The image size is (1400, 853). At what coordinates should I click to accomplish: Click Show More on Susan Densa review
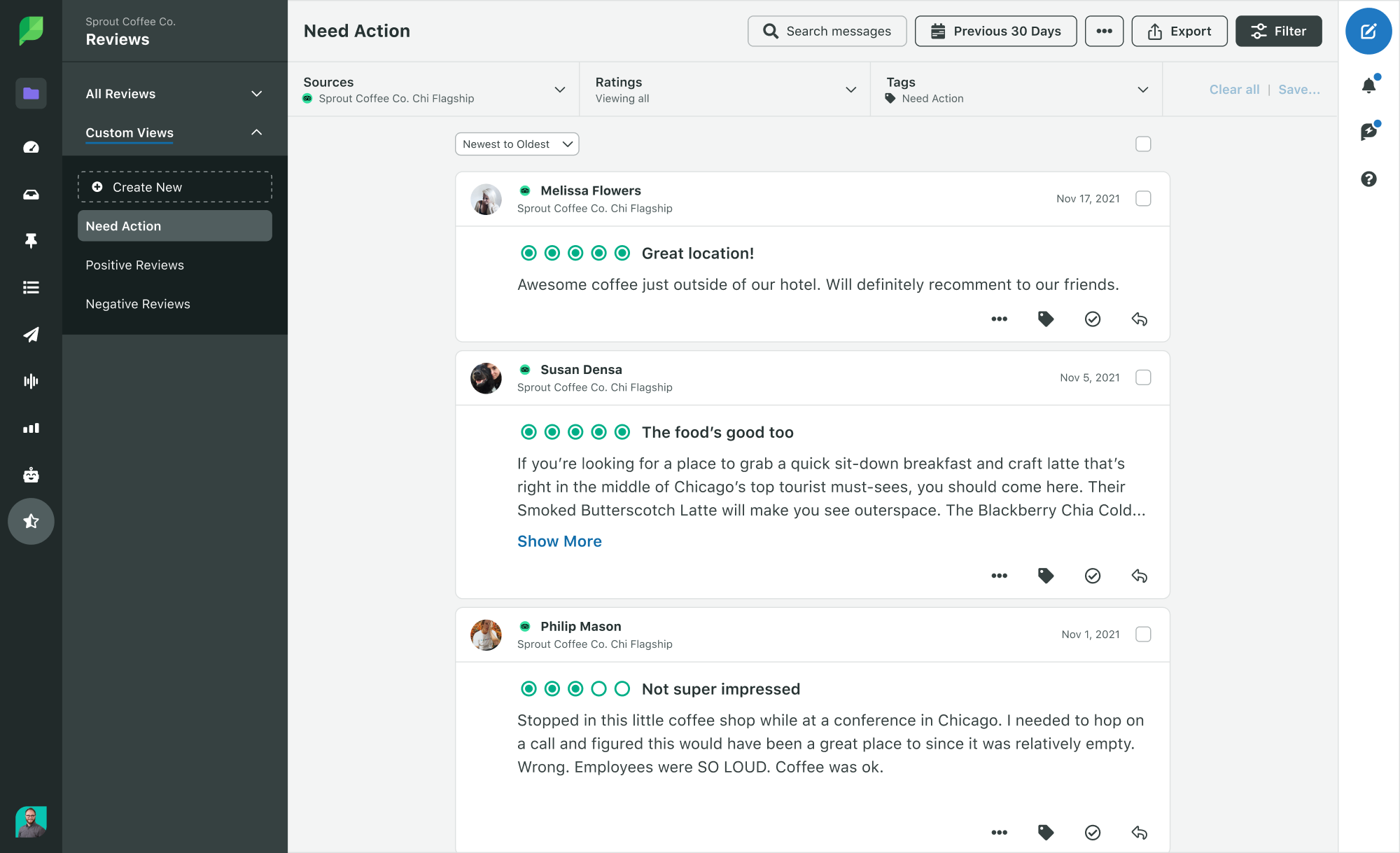pos(558,541)
